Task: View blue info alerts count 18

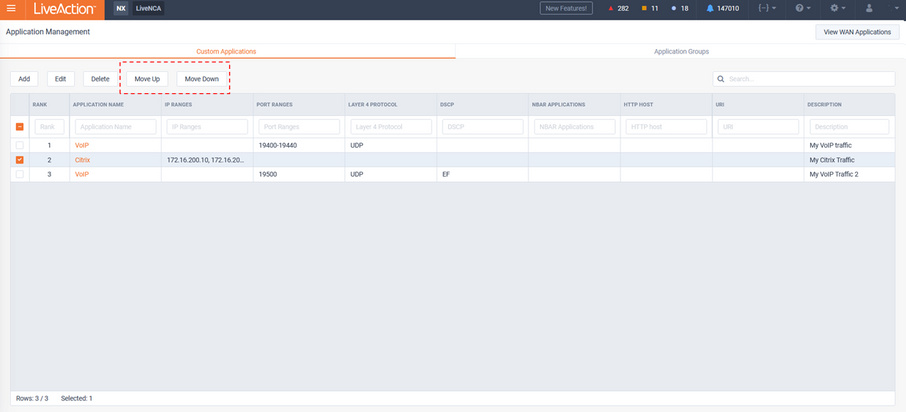Action: pos(680,9)
